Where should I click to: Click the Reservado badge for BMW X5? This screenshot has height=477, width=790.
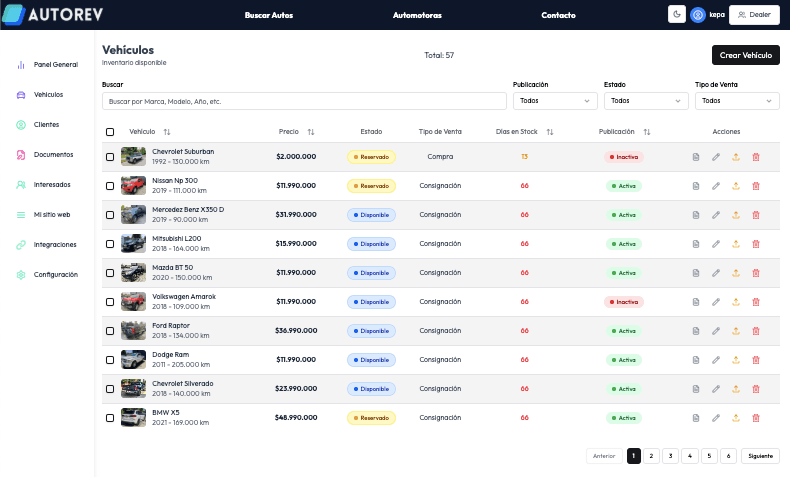tap(371, 418)
